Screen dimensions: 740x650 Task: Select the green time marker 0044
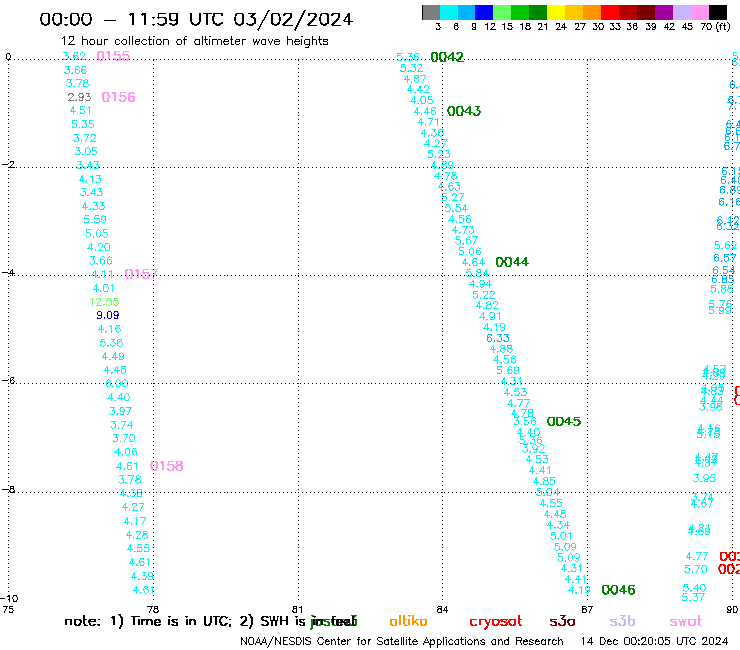click(512, 262)
